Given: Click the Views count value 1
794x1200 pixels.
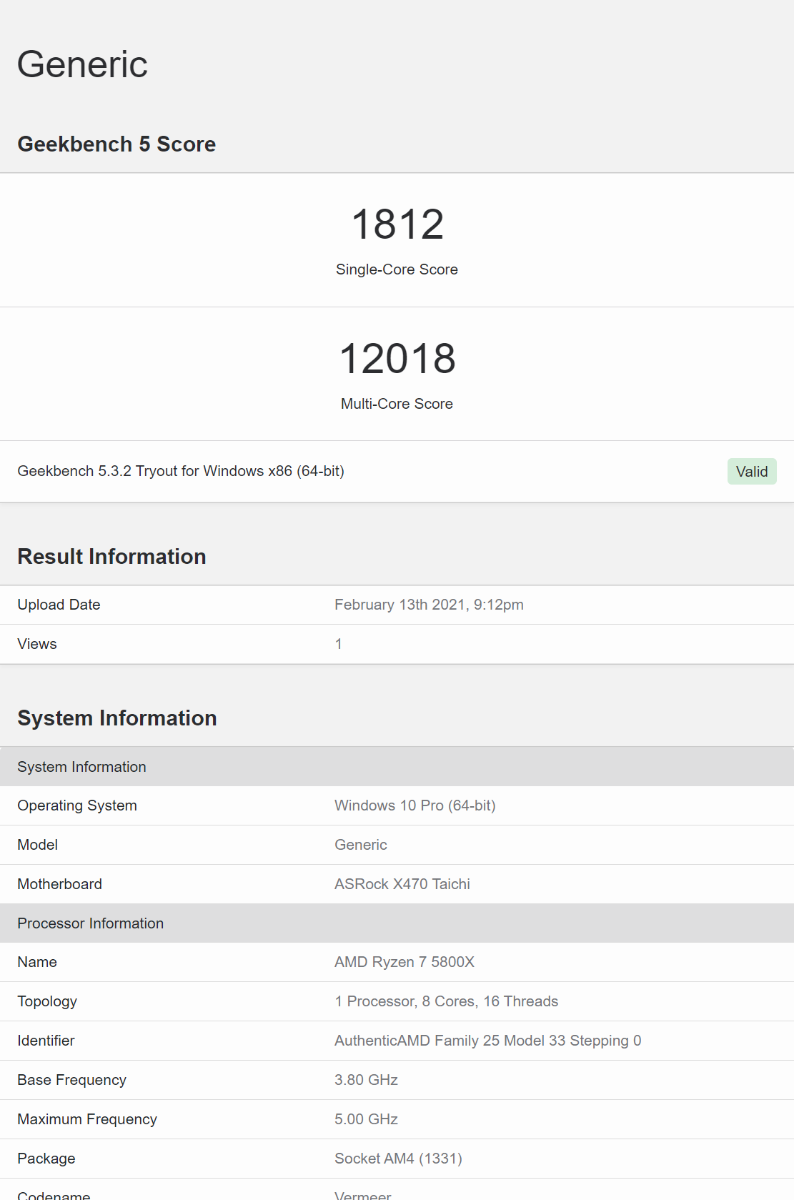Looking at the screenshot, I should (338, 644).
